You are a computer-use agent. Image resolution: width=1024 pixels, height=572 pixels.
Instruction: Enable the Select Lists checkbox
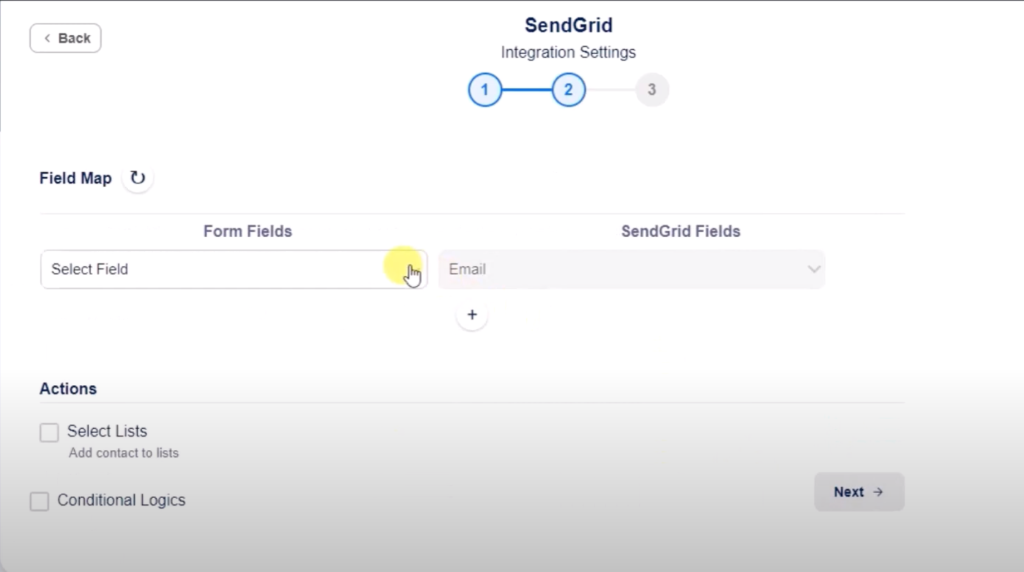coord(49,432)
